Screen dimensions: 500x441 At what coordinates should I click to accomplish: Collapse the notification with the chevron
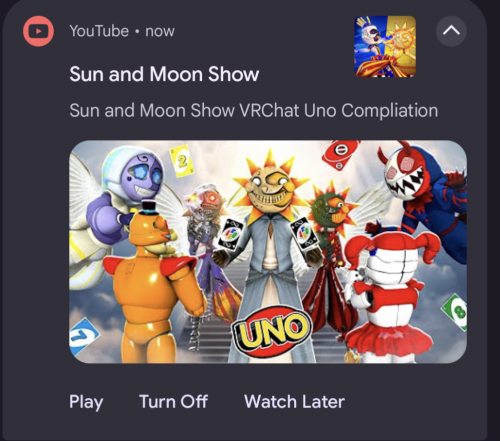click(x=451, y=31)
